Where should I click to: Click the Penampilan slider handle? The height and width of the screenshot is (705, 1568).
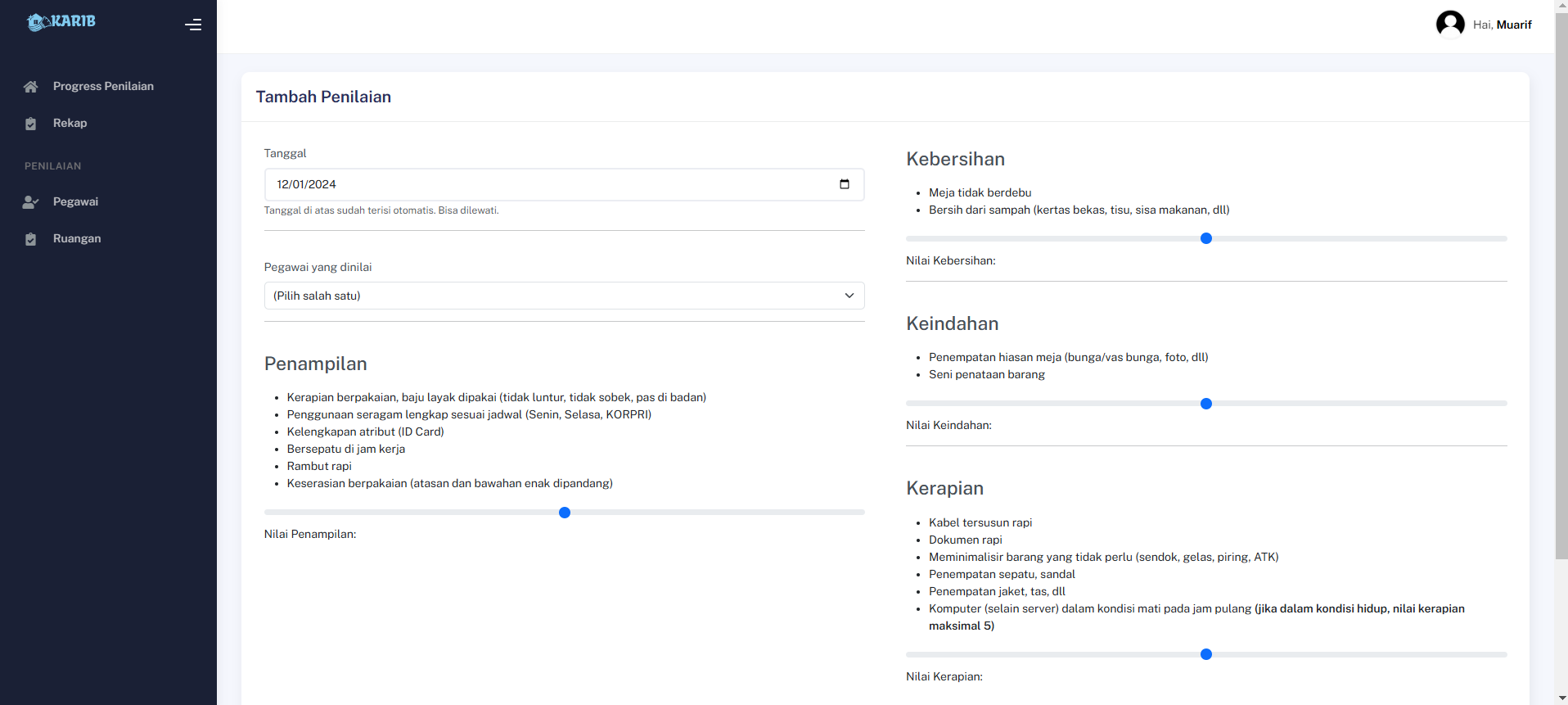coord(565,513)
